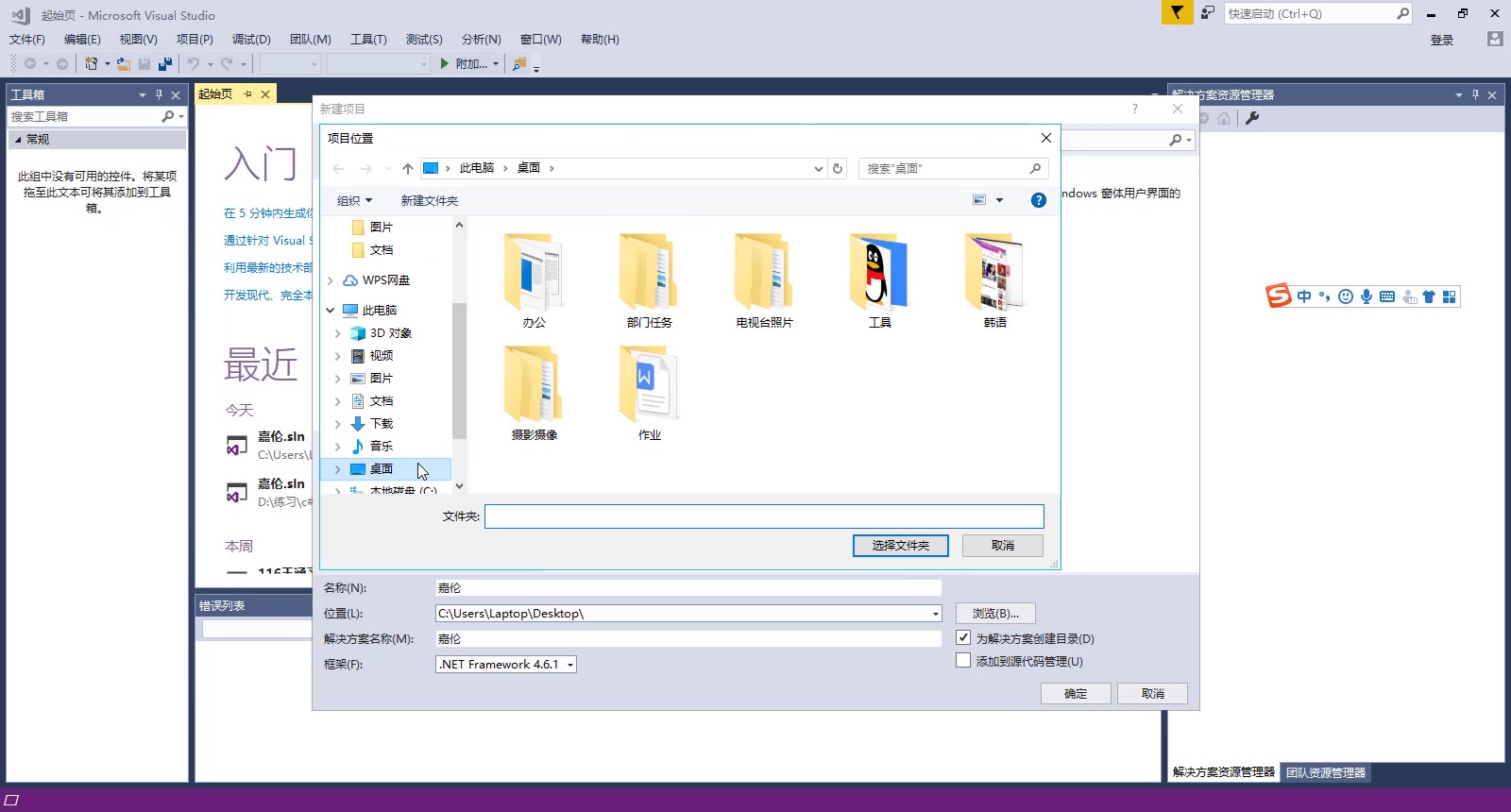Screen dimensions: 1511x812
Task: Select the 办公 folder thumbnail
Action: coord(535,280)
